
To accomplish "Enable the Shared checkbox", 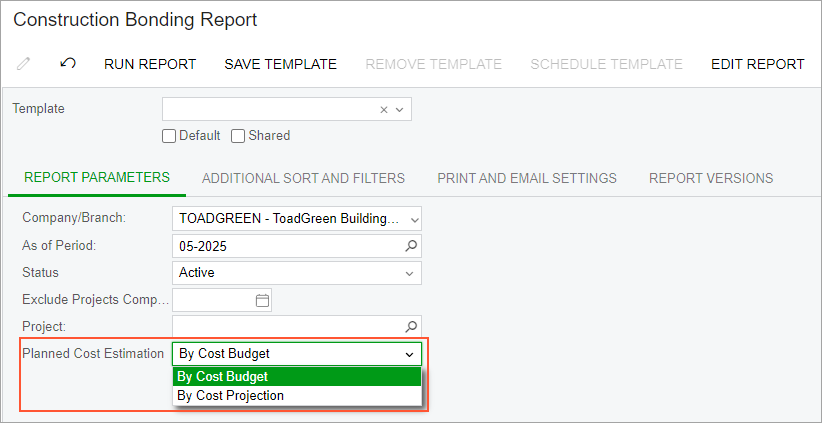I will click(238, 136).
